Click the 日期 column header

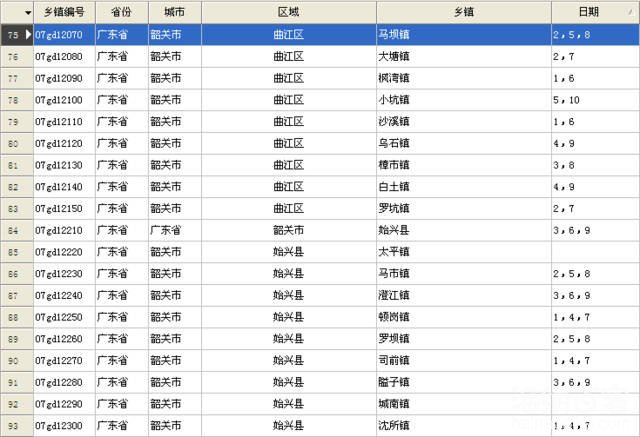pos(596,12)
